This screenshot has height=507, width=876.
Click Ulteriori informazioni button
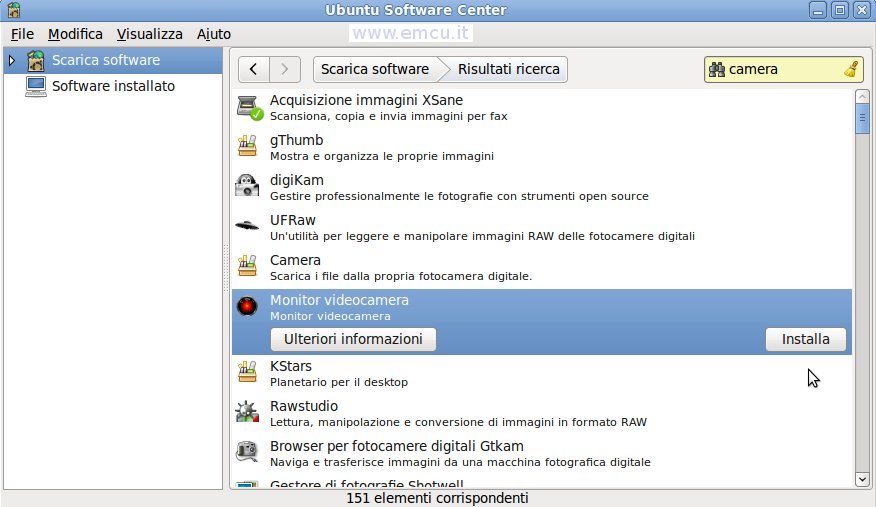[x=353, y=339]
